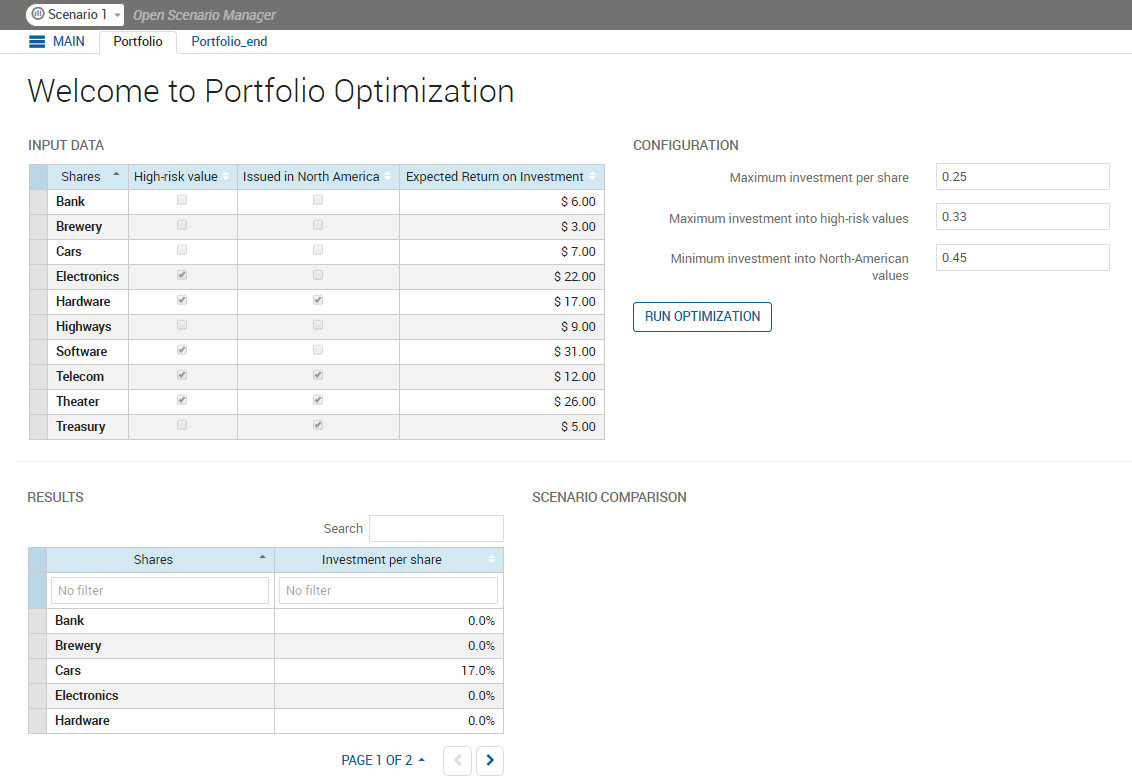Toggle North America checkbox for Treasury
The height and width of the screenshot is (783, 1132).
[318, 425]
